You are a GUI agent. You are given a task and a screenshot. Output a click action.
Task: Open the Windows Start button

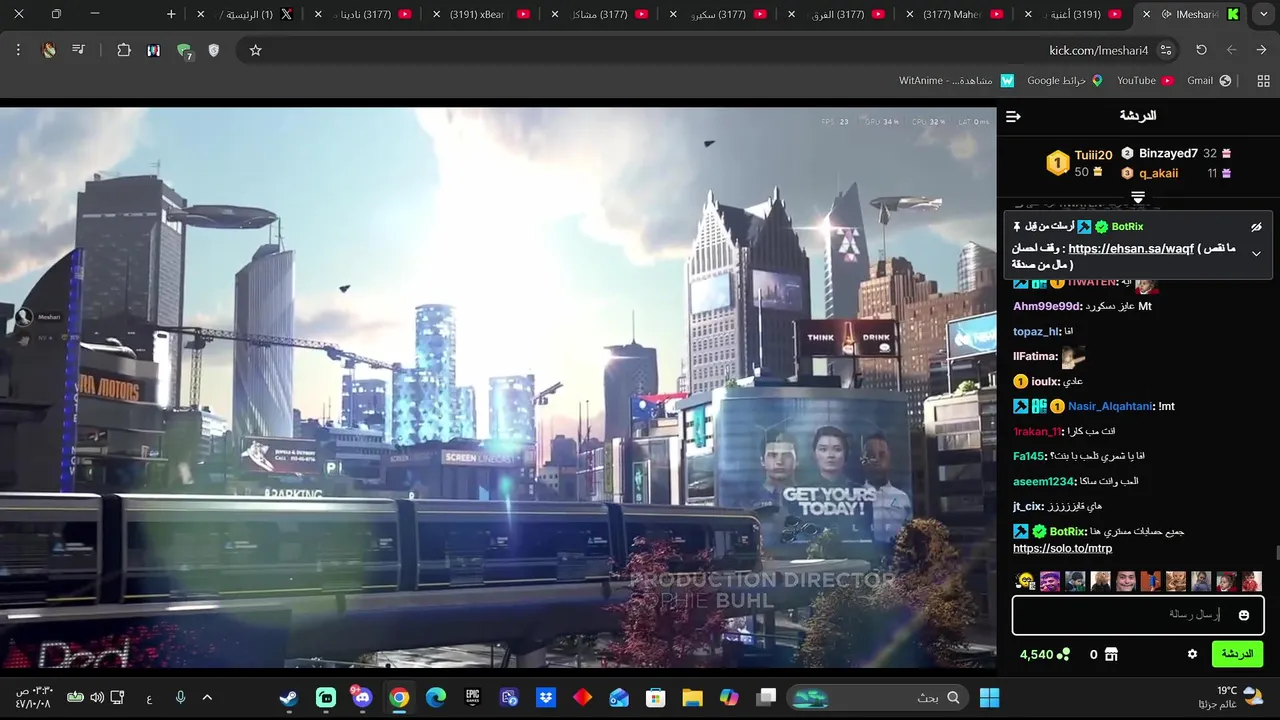click(x=990, y=698)
